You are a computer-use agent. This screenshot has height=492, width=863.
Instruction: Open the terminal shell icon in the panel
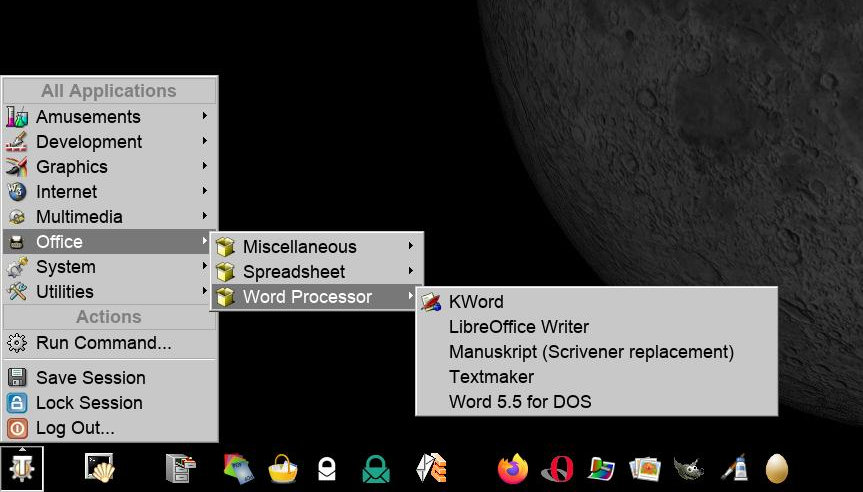pos(100,468)
